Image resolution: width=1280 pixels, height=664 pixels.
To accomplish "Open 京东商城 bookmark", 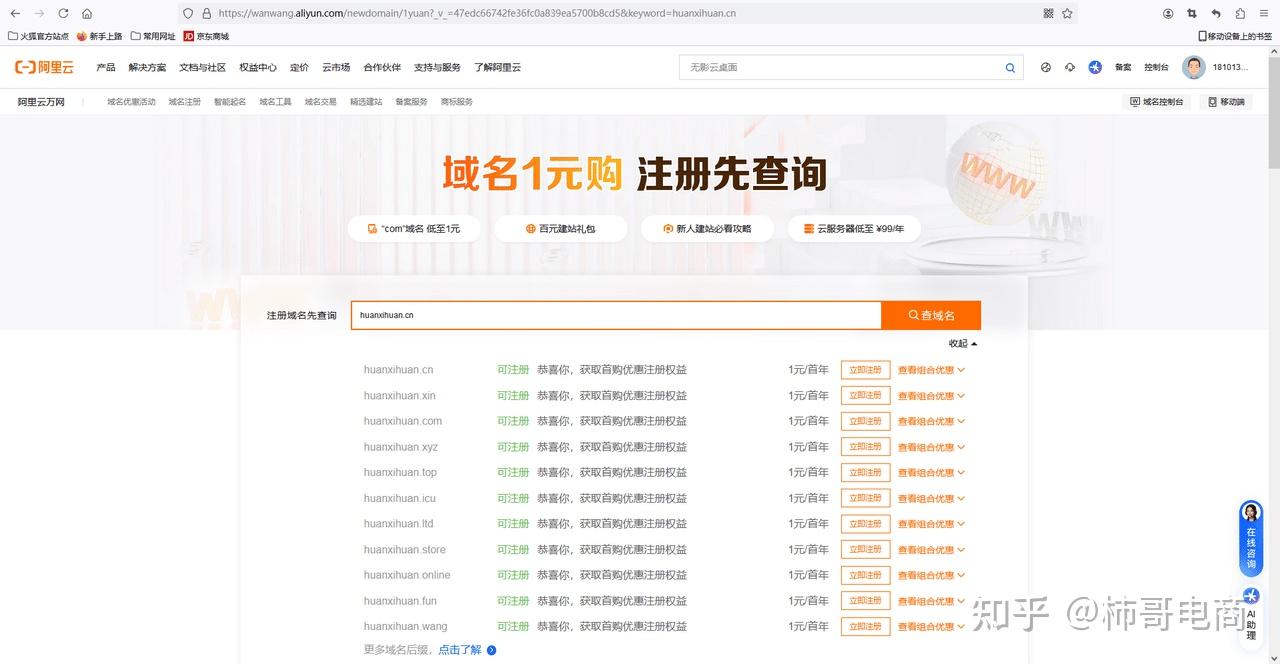I will (206, 36).
